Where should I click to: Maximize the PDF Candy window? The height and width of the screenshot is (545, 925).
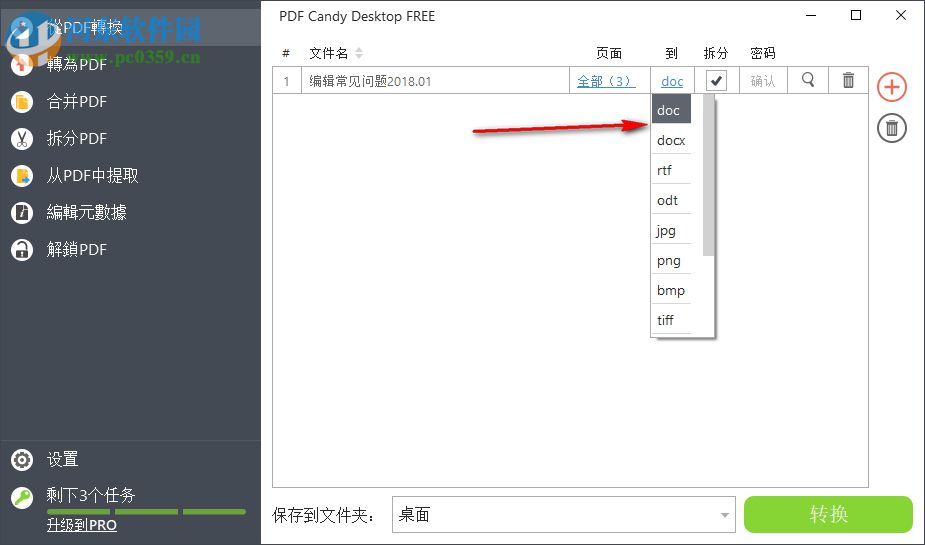pyautogui.click(x=856, y=15)
